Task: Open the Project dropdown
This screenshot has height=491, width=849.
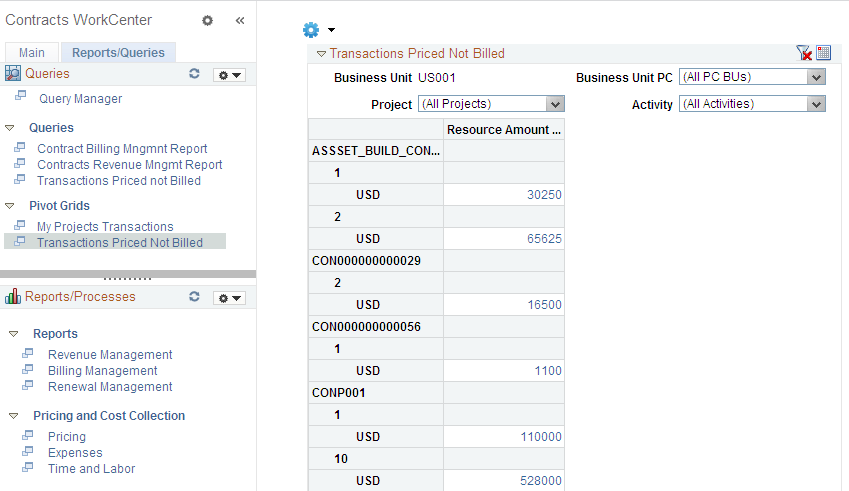Action: pos(556,104)
